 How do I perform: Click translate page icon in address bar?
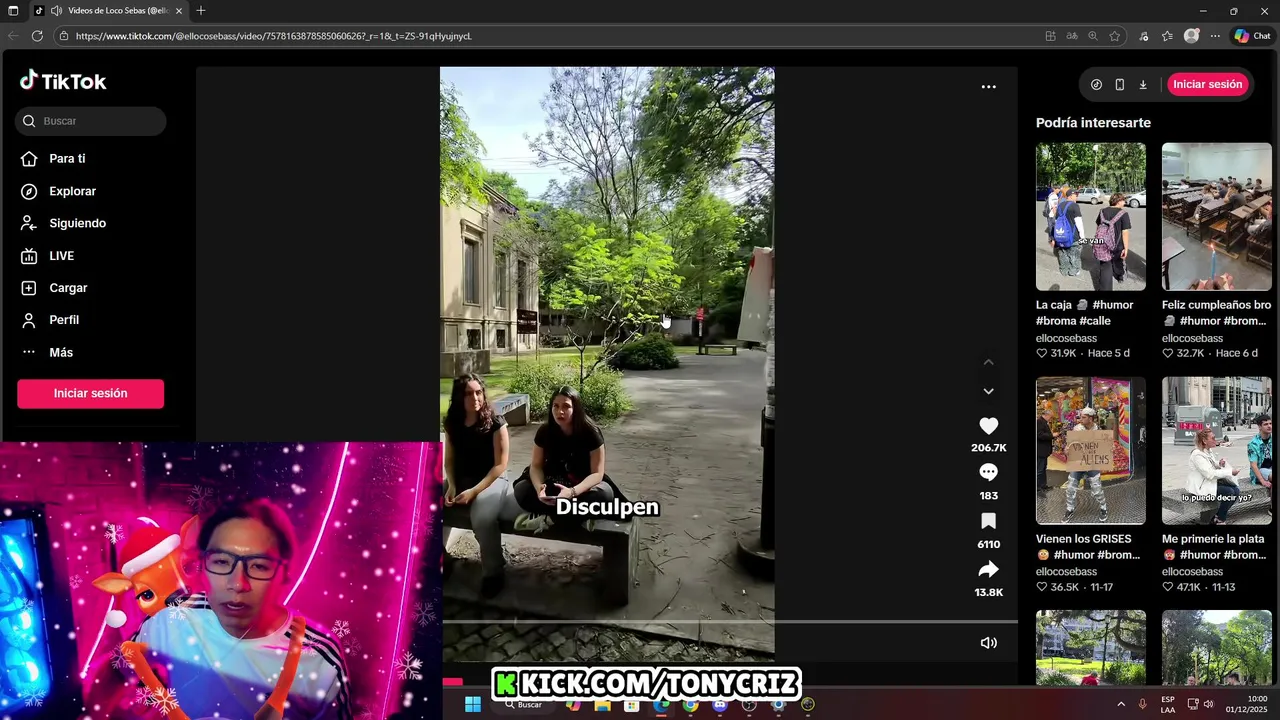[1072, 36]
